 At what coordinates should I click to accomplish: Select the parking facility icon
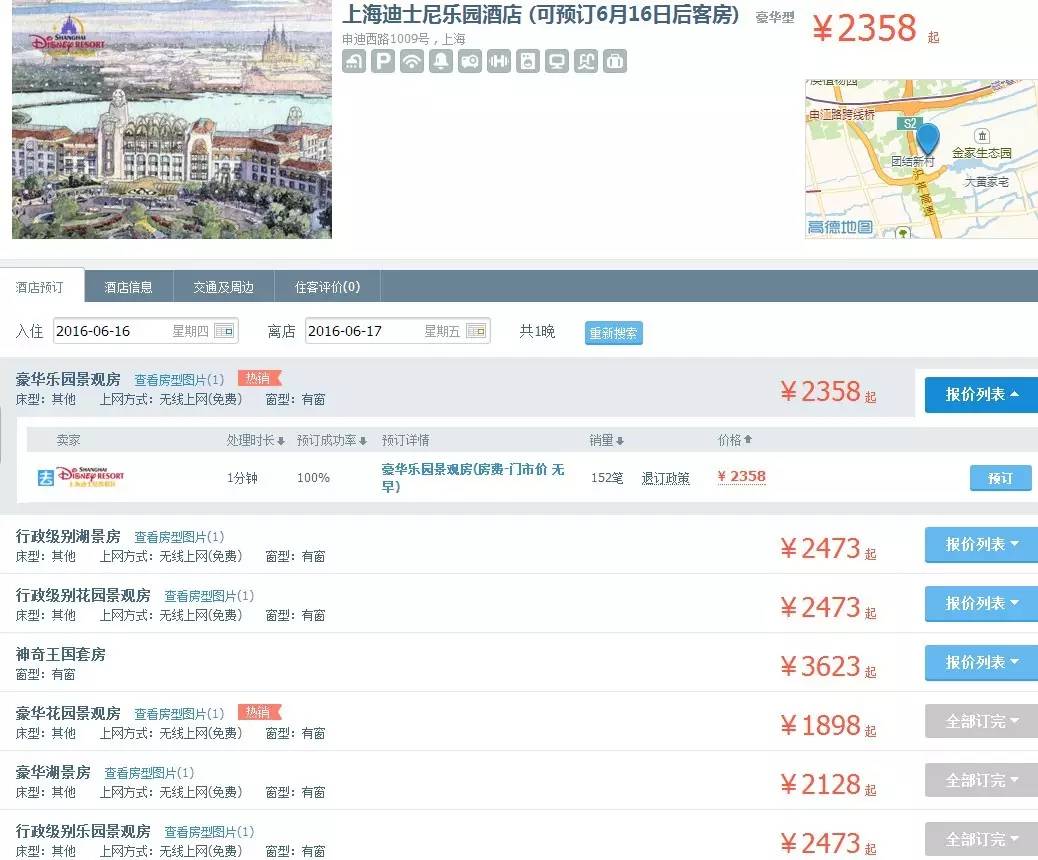(x=383, y=61)
